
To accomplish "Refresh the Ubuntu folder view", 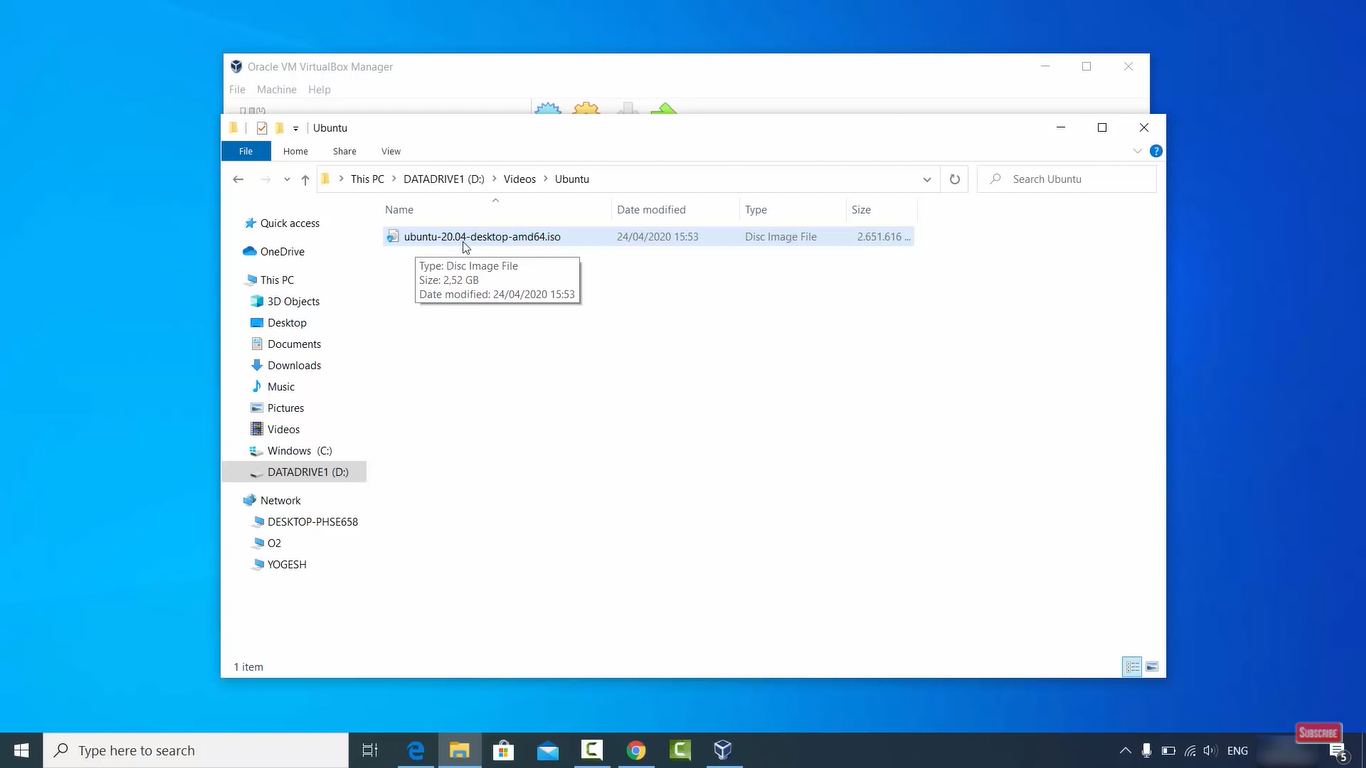I will click(955, 179).
